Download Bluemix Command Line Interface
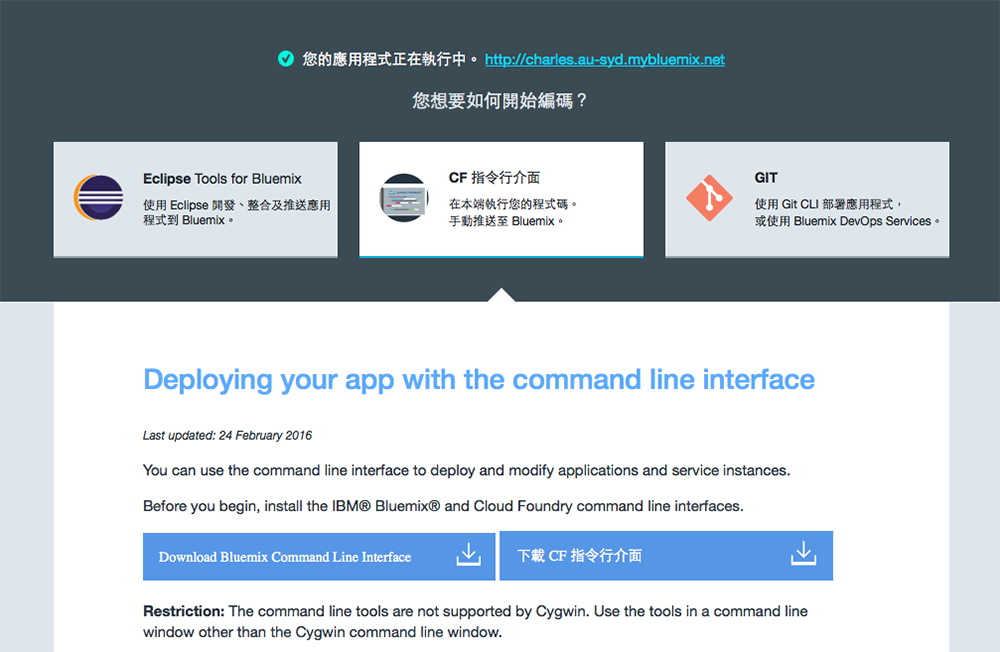Image resolution: width=1000 pixels, height=652 pixels. (319, 556)
